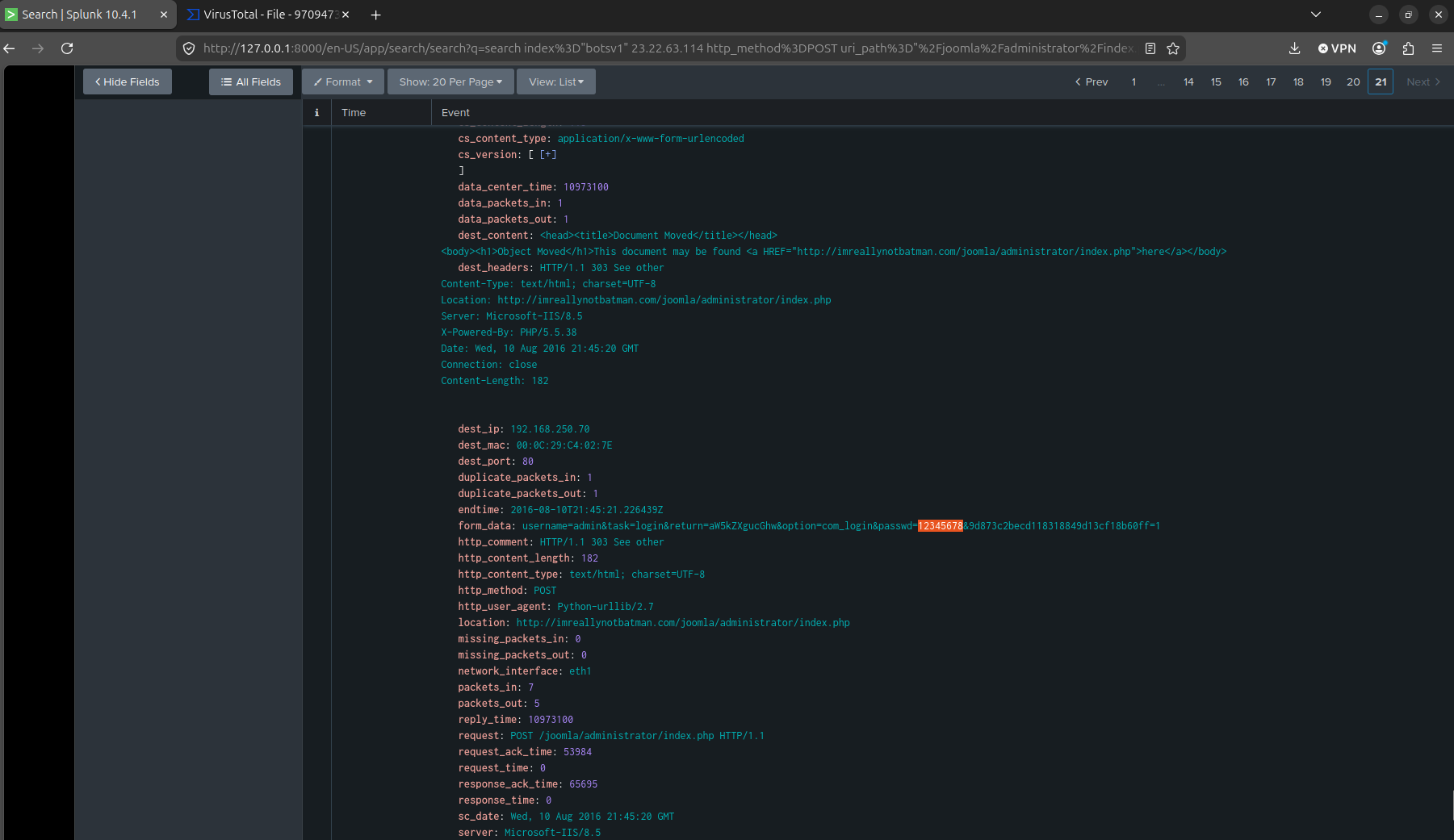Close the Splunk Search tab

(164, 15)
